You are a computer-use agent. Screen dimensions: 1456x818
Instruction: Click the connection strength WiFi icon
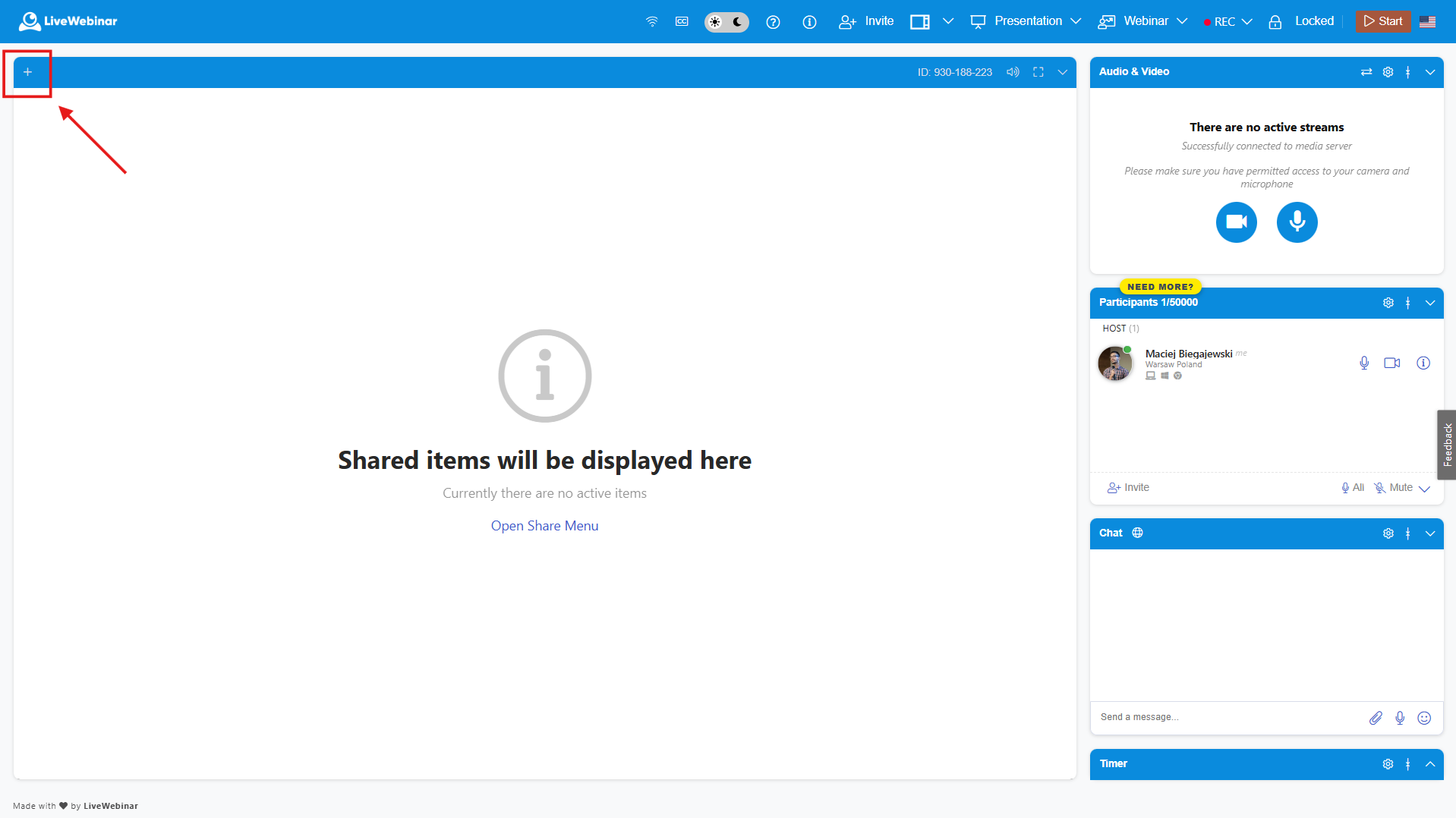[651, 21]
